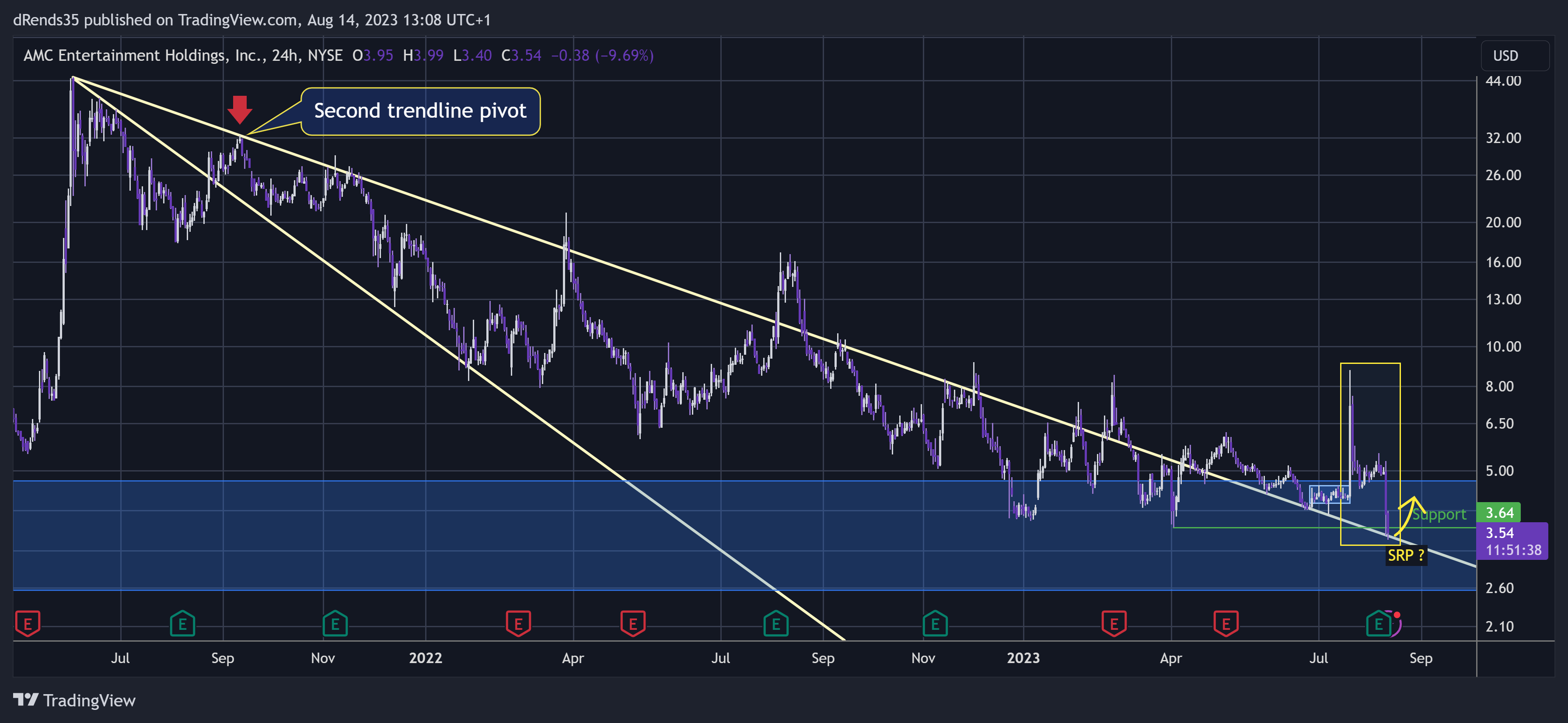
Task: Open the green earnings marker above Nov 2021
Action: pos(335,624)
